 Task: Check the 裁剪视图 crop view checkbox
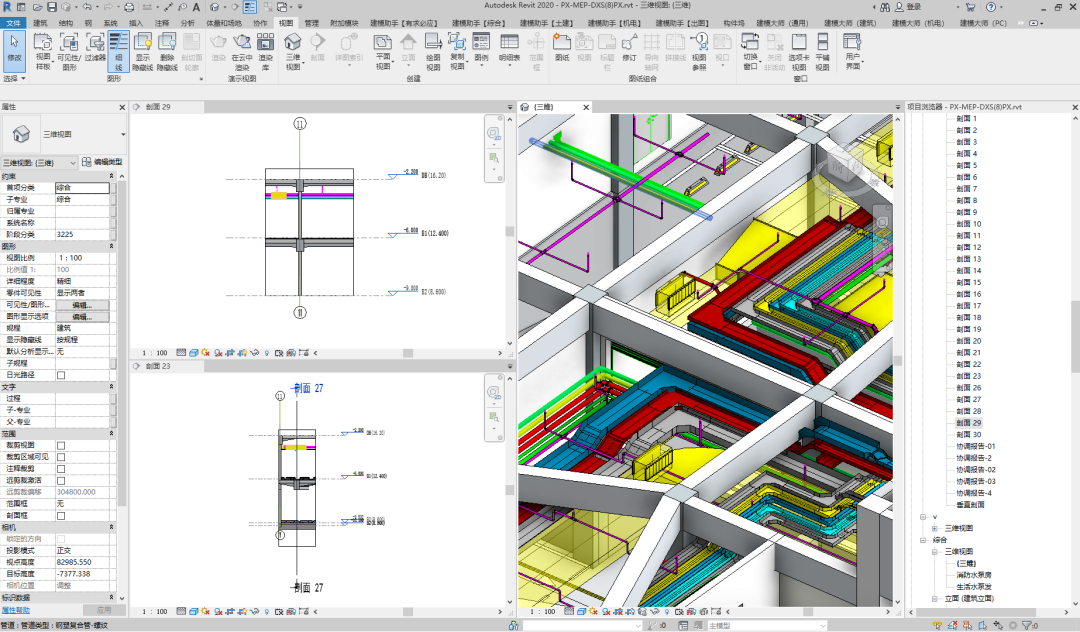click(x=61, y=445)
